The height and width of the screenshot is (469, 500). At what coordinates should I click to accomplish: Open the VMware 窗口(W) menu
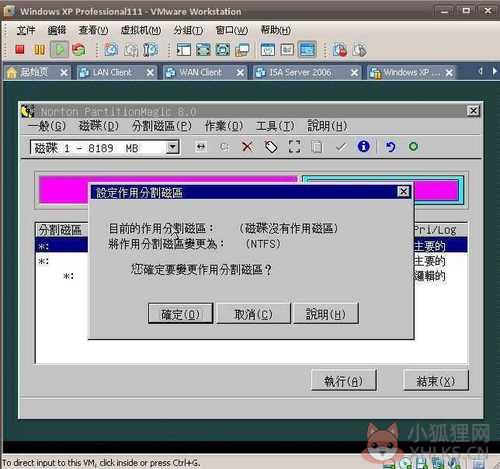click(232, 30)
